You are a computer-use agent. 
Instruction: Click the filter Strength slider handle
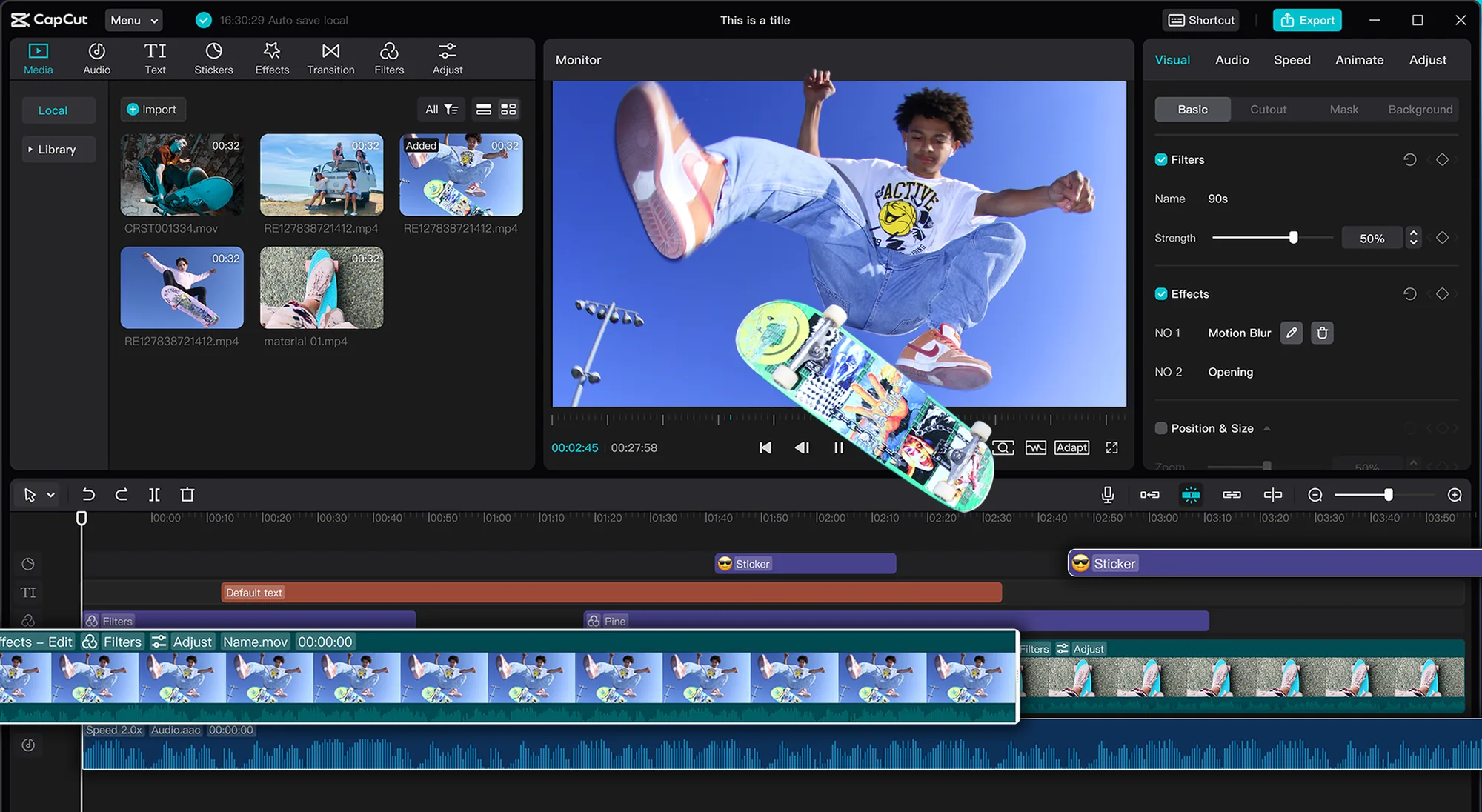[x=1293, y=238]
